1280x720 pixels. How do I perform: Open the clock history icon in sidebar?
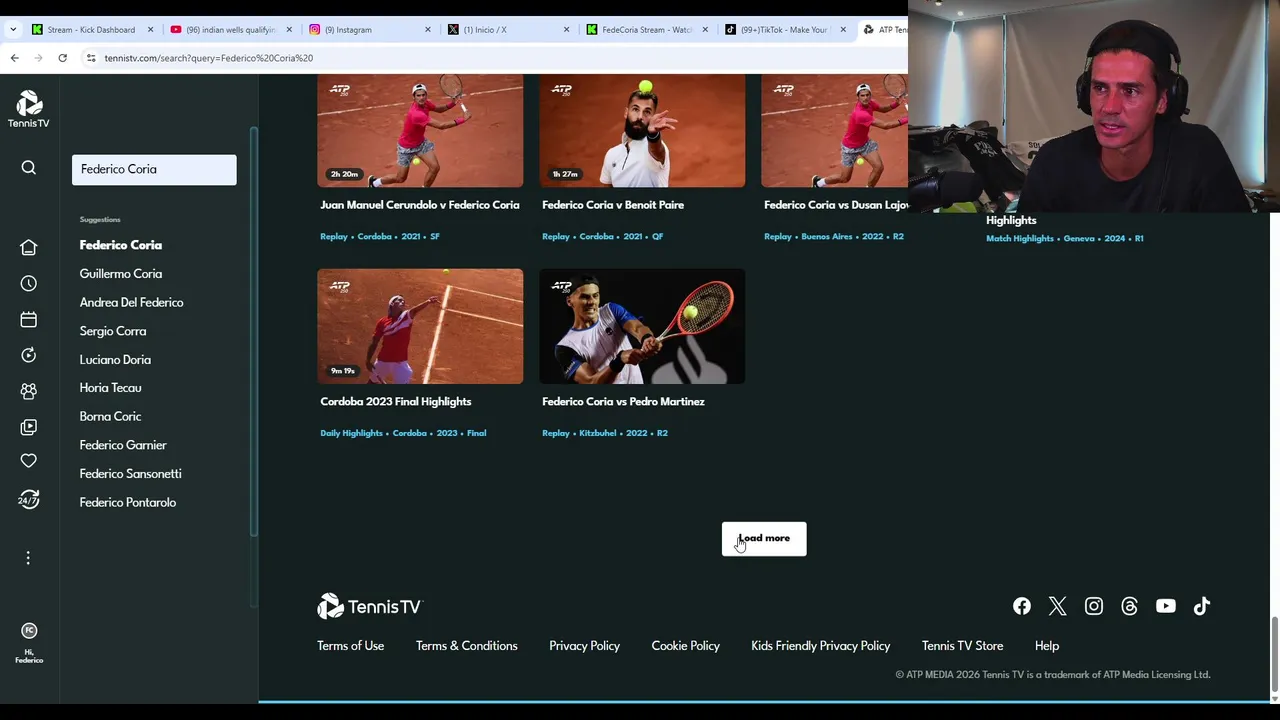29,284
